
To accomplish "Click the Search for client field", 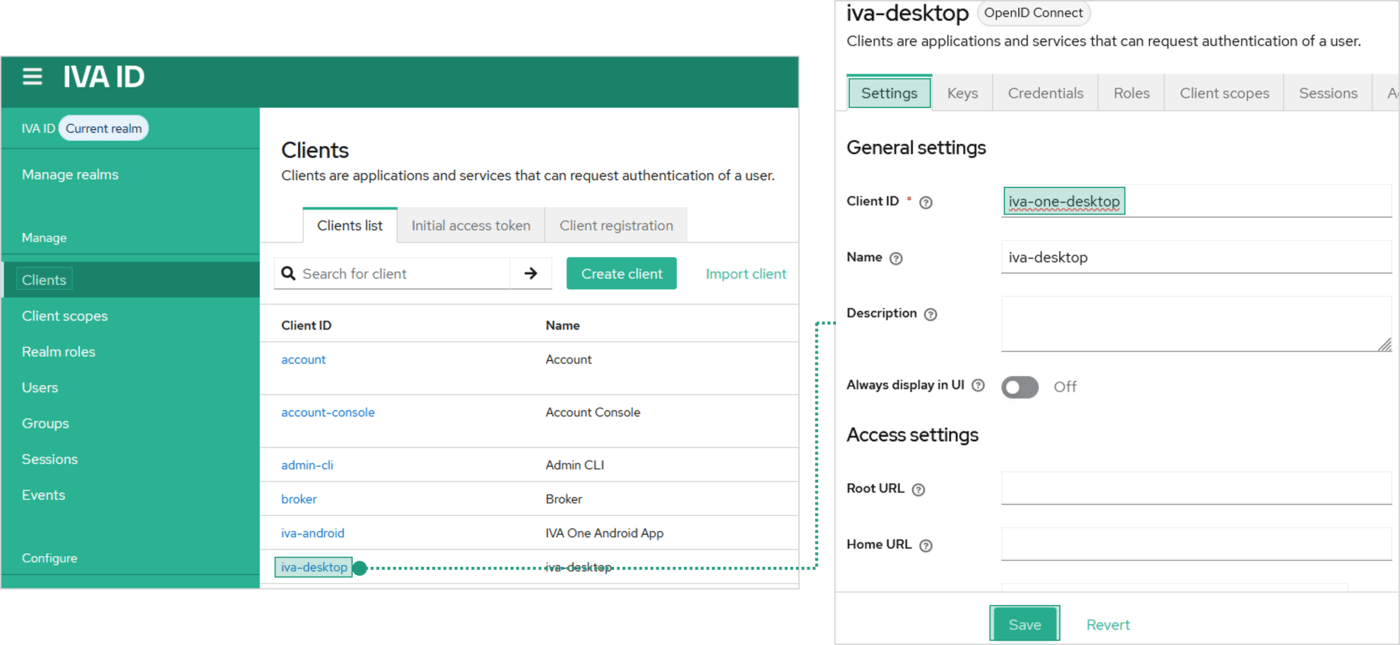I will click(400, 273).
